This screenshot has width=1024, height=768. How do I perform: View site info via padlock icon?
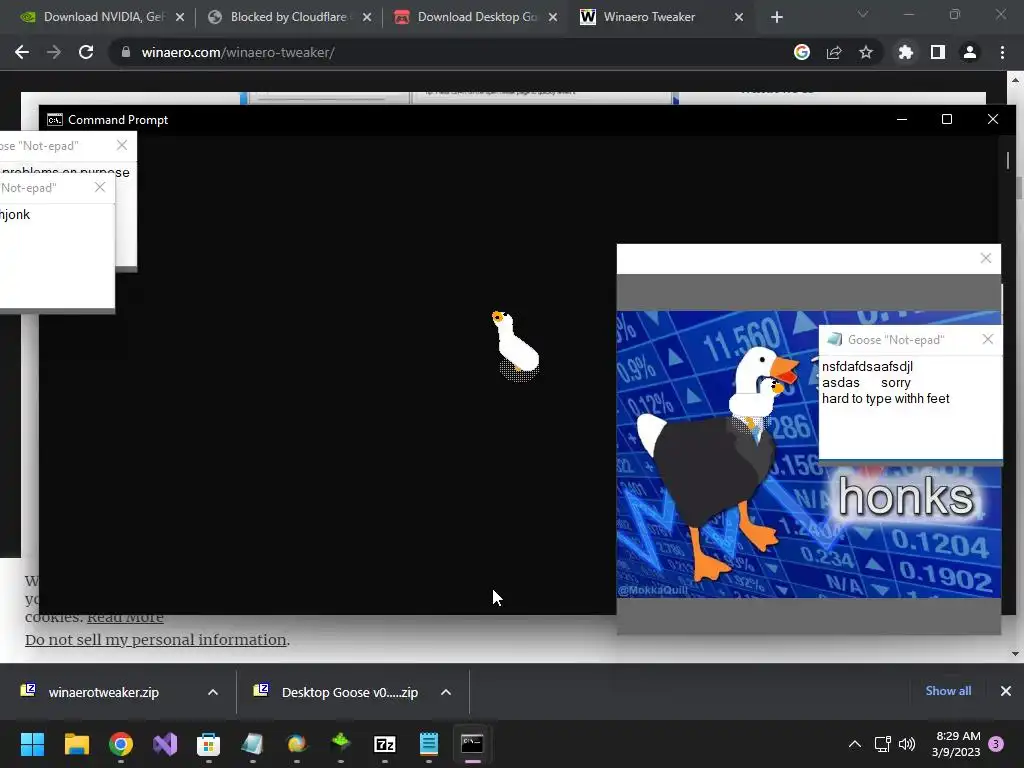click(126, 52)
